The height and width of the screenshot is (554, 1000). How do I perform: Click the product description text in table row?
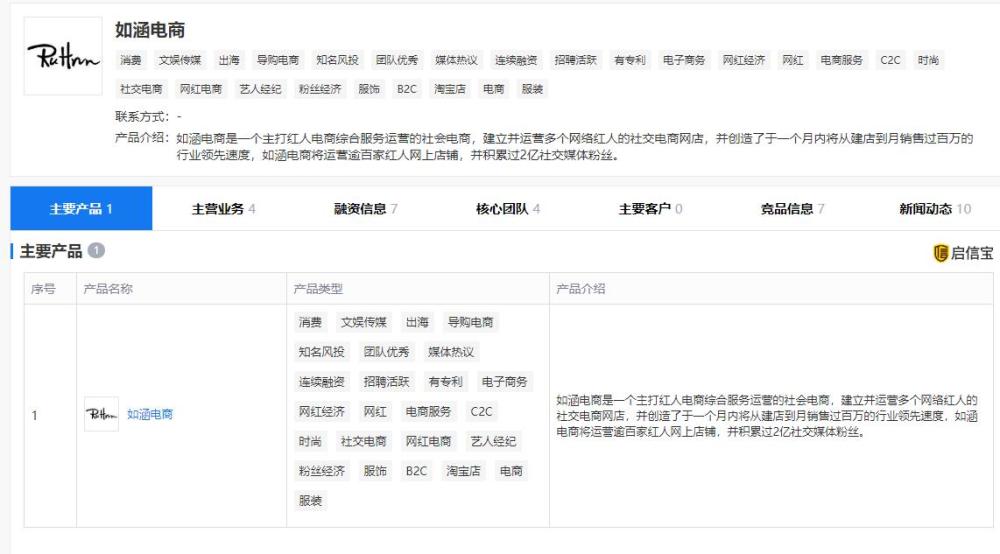pyautogui.click(x=767, y=416)
